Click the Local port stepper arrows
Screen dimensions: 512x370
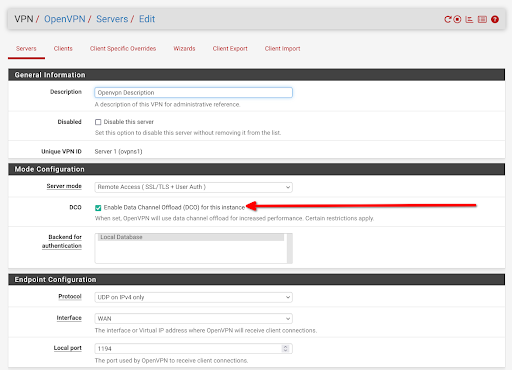285,348
